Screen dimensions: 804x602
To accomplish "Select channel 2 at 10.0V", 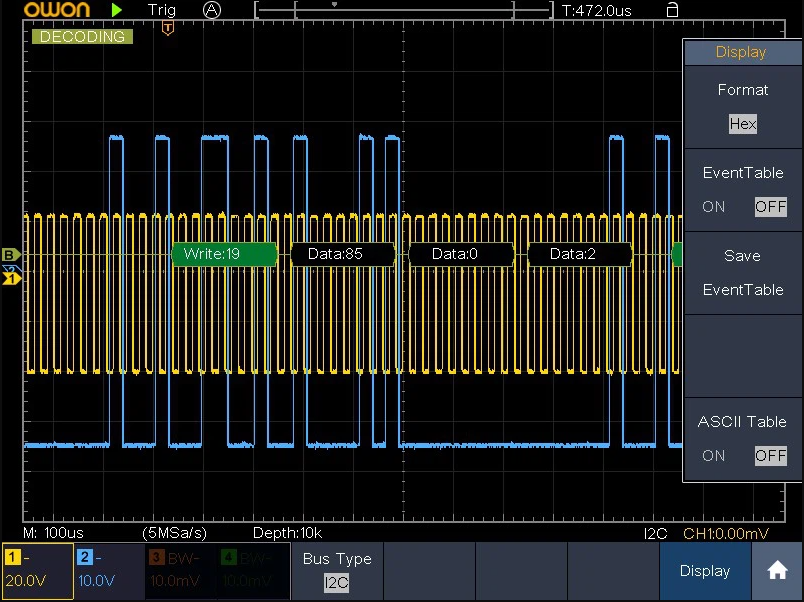I will (108, 570).
